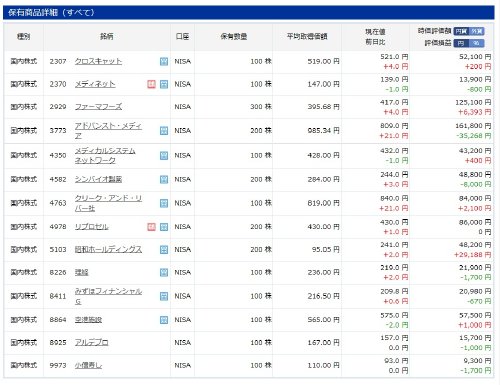Open the メディカルシステムネットワーク link

click(105, 155)
